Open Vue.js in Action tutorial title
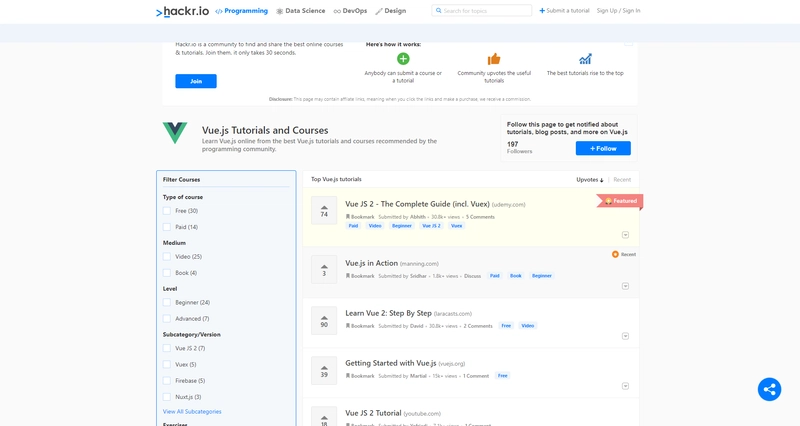The image size is (800, 426). coord(371,263)
